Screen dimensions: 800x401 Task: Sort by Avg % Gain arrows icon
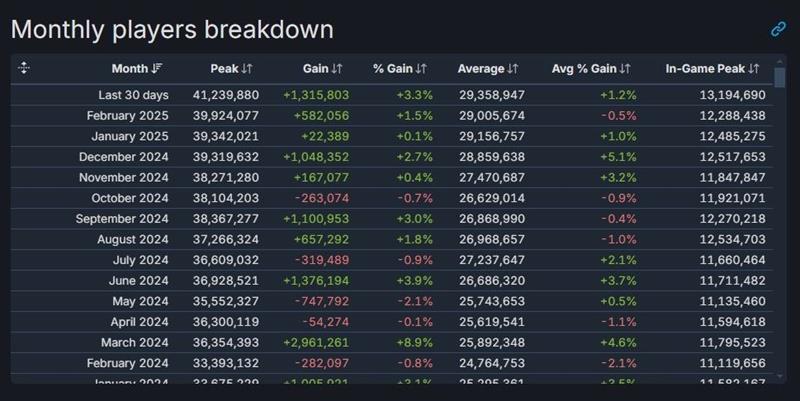(625, 69)
